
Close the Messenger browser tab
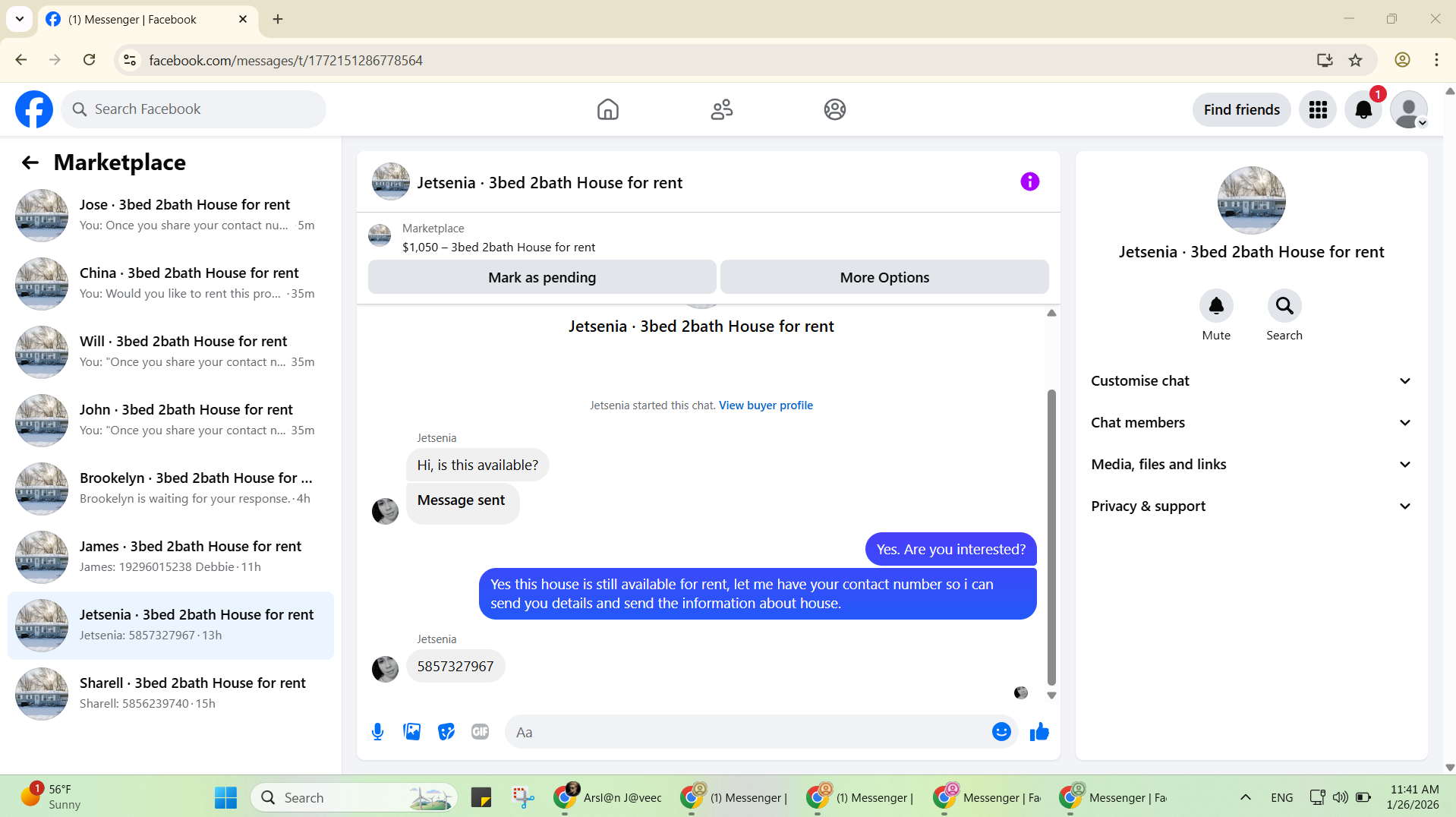243,20
